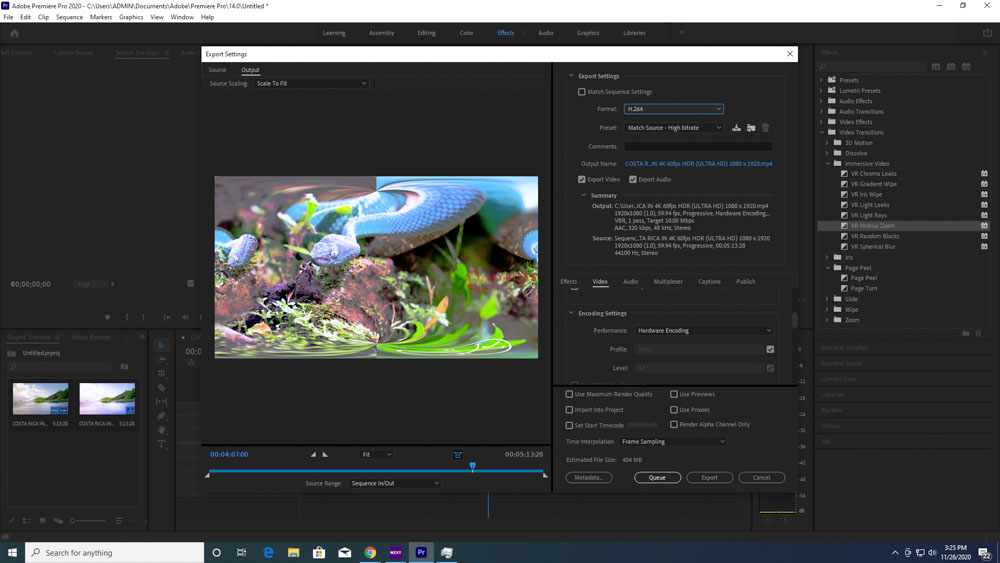
Task: Click the Set Out Point marker icon
Action: pos(325,455)
